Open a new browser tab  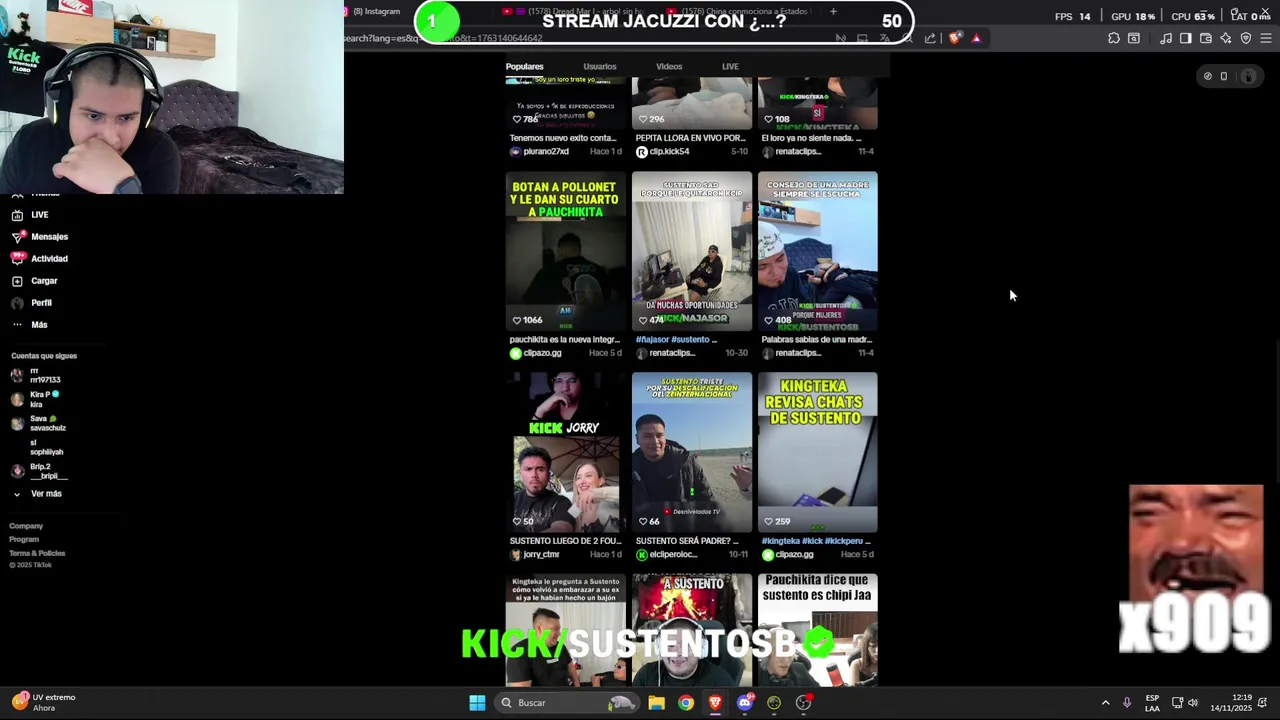click(833, 12)
